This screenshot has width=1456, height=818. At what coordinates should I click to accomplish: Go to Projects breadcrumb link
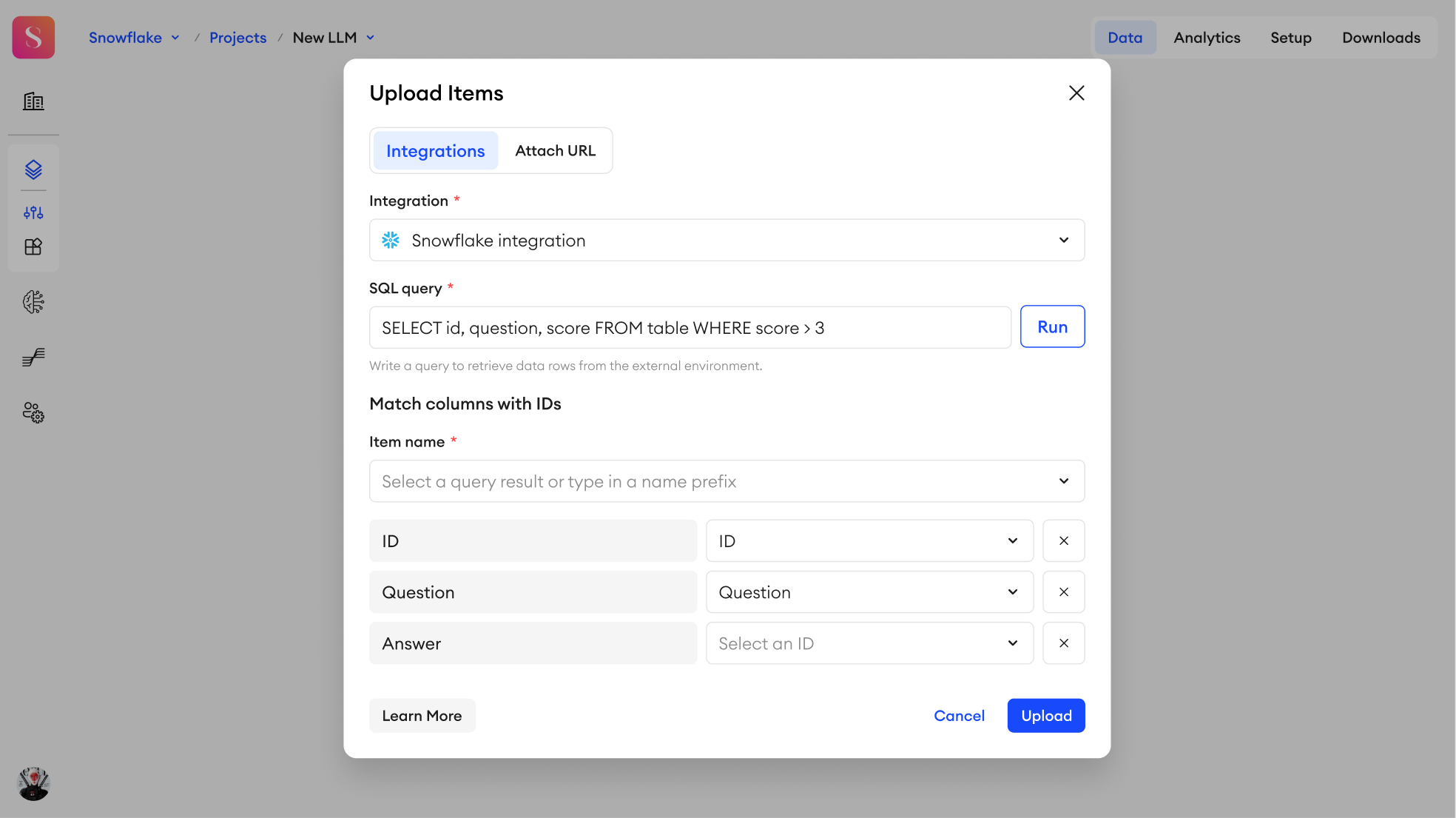[238, 38]
